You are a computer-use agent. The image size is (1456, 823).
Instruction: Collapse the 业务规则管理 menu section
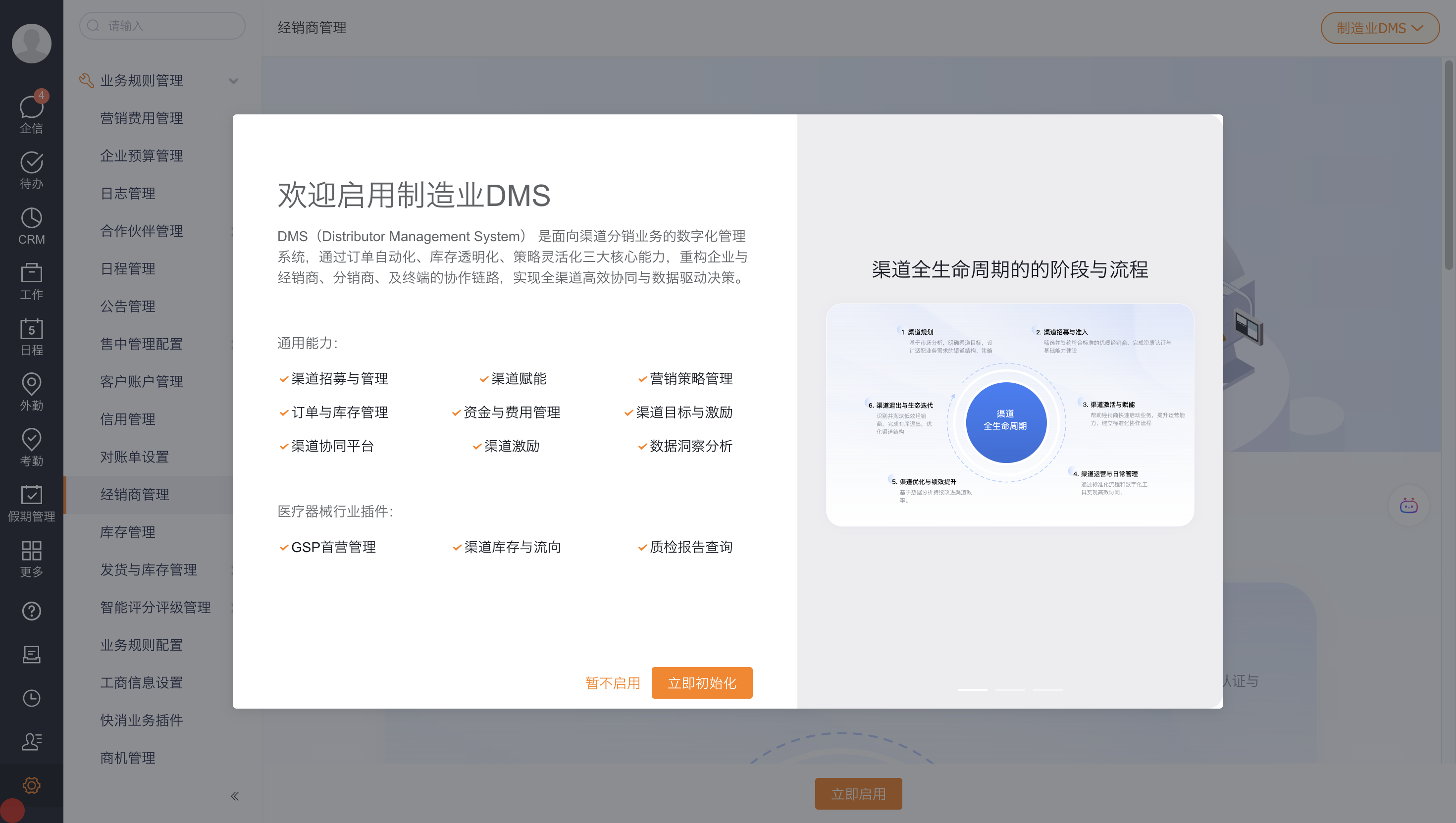click(x=233, y=81)
